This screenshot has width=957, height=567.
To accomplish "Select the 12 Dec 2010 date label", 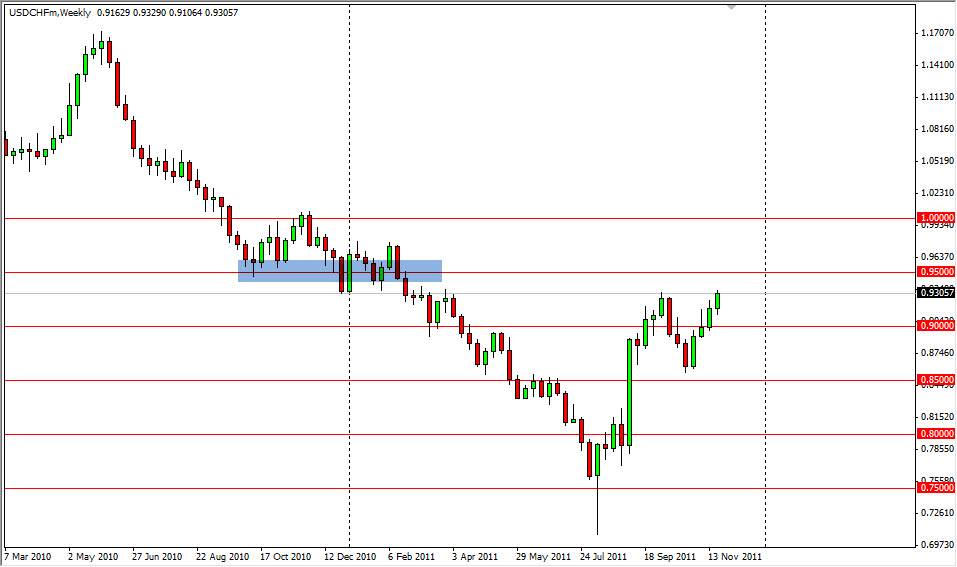I will pyautogui.click(x=349, y=555).
